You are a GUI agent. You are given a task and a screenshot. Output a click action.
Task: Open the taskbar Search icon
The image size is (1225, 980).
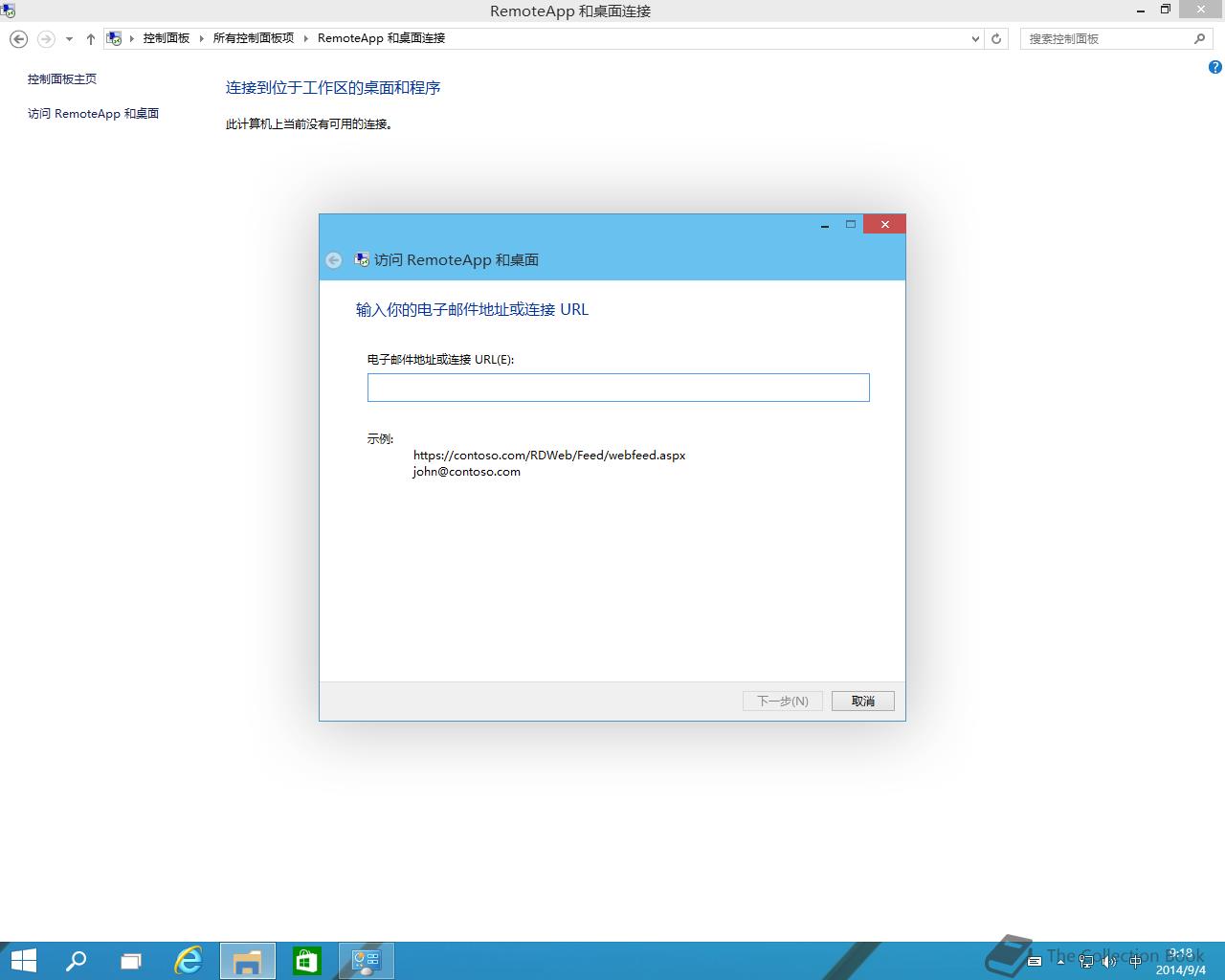(x=76, y=961)
